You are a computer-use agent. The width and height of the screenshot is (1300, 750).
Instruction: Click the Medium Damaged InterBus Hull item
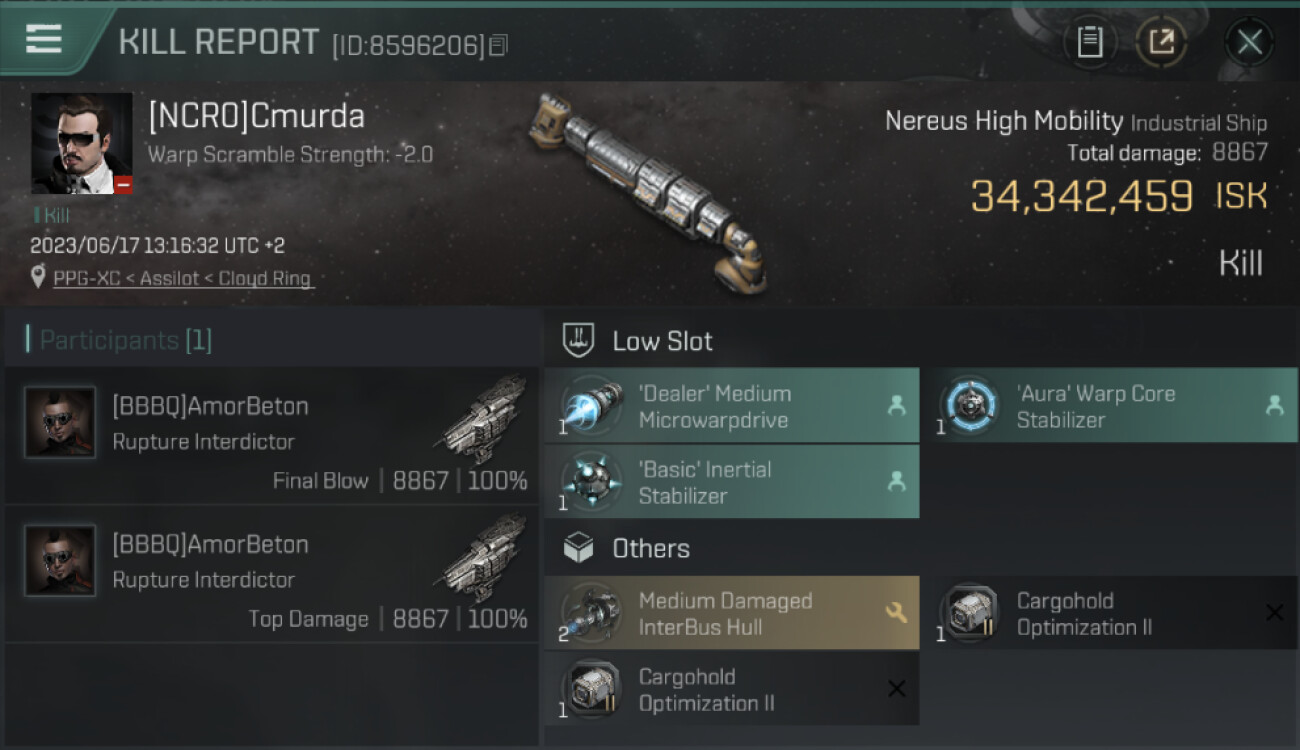[731, 613]
